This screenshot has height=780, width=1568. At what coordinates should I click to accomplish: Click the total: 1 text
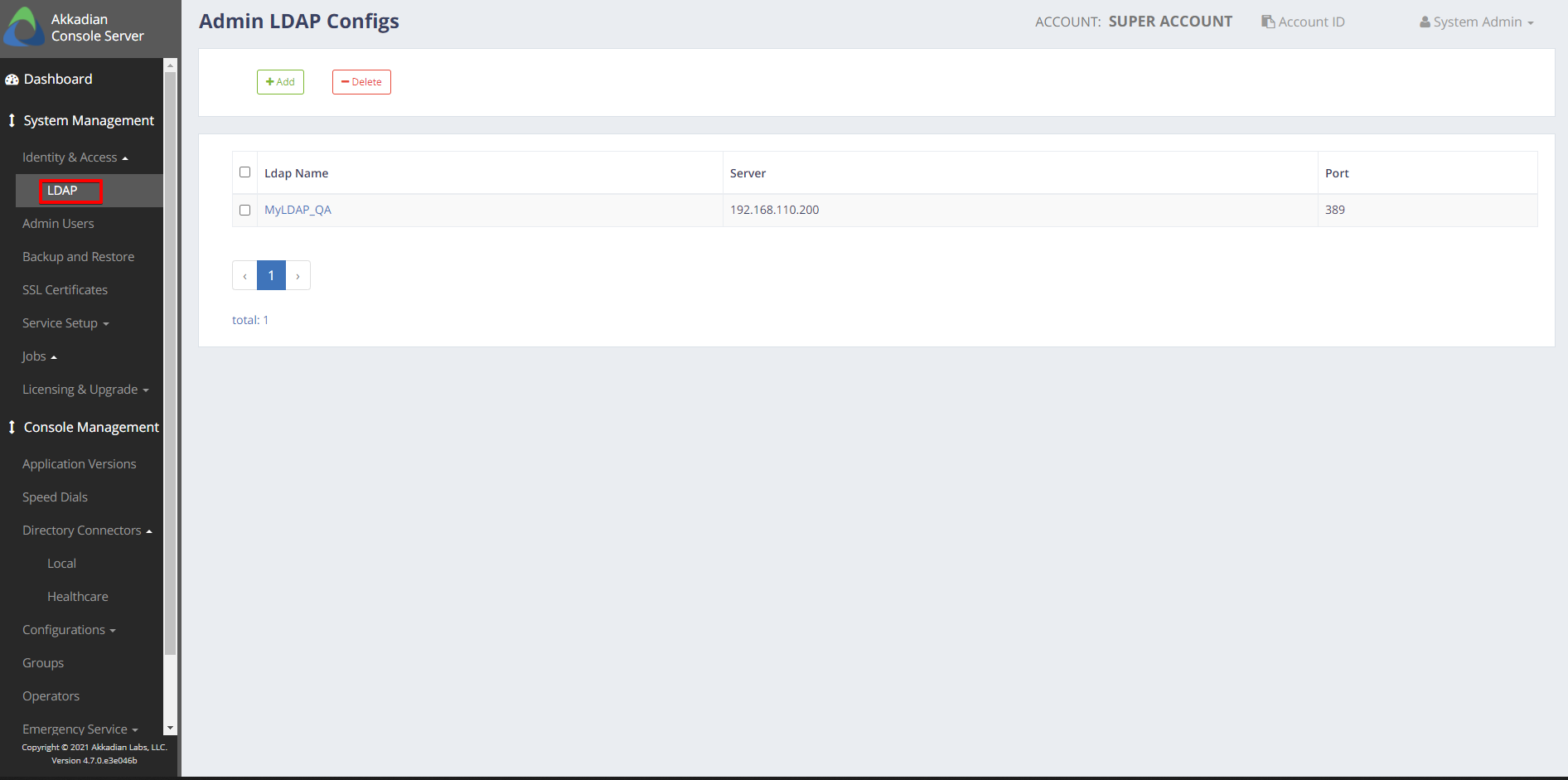(x=250, y=320)
